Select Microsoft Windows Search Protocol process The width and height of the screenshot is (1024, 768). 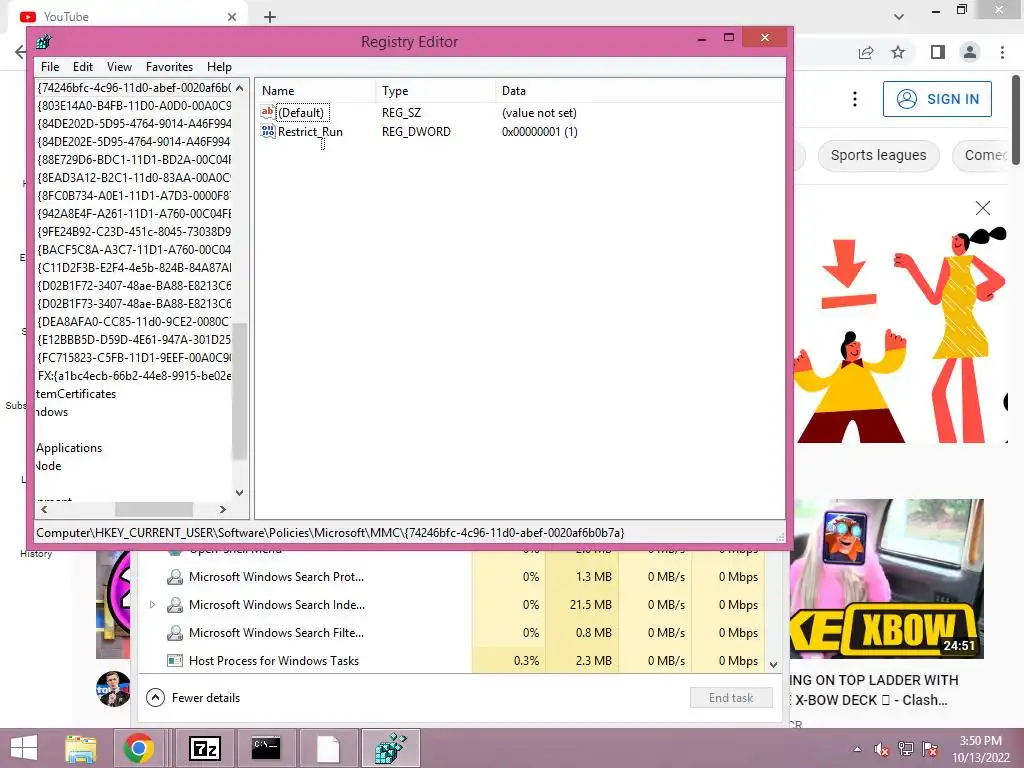(276, 577)
